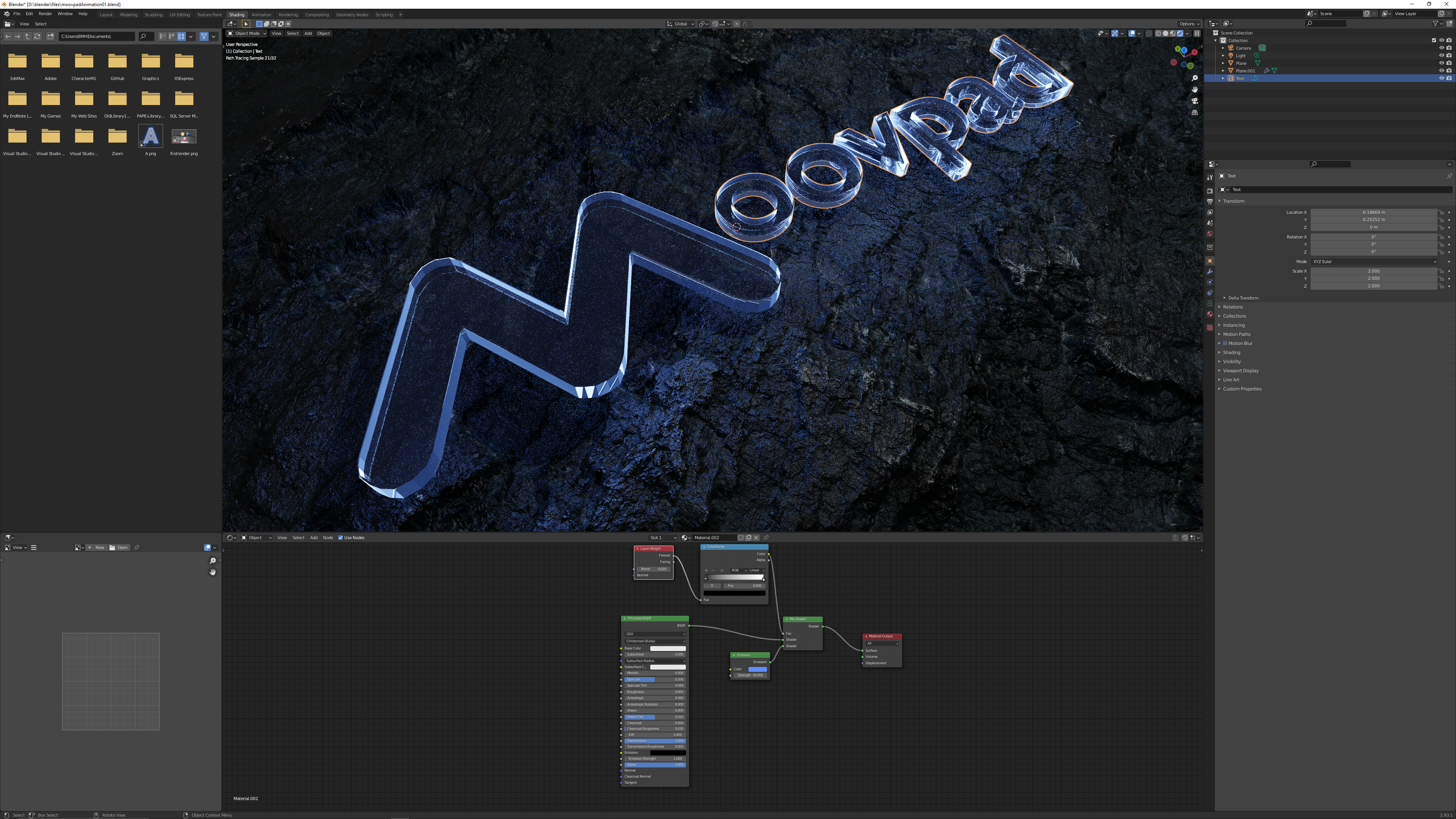Click the Transmission slider in Principled BSDF

tap(655, 741)
